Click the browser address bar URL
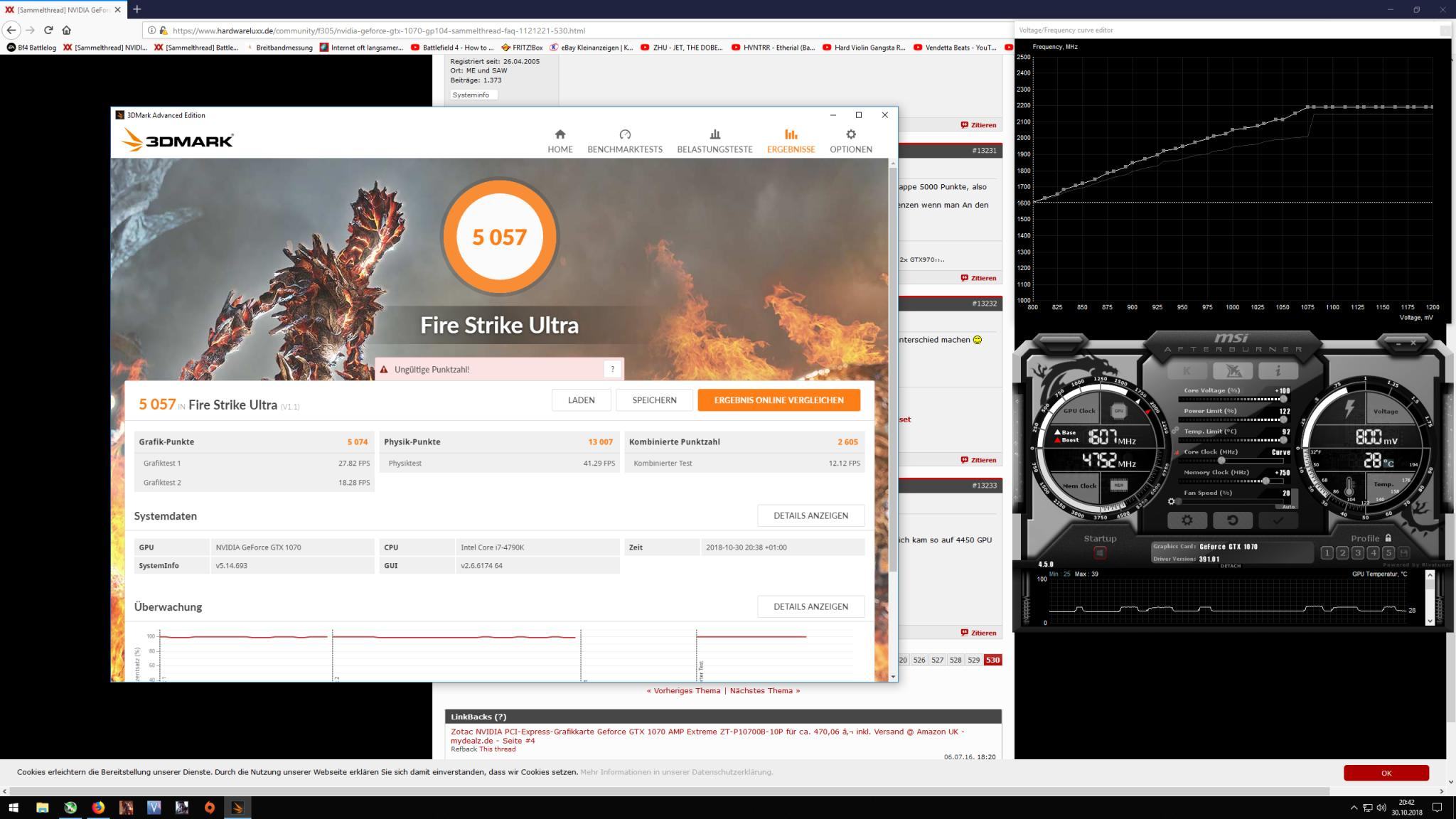Viewport: 1456px width, 819px height. [379, 31]
